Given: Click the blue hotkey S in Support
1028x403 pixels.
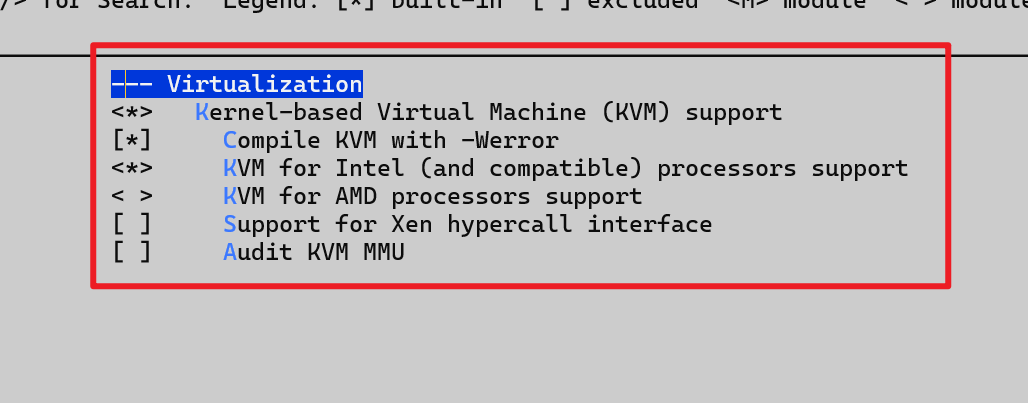Looking at the screenshot, I should point(230,224).
